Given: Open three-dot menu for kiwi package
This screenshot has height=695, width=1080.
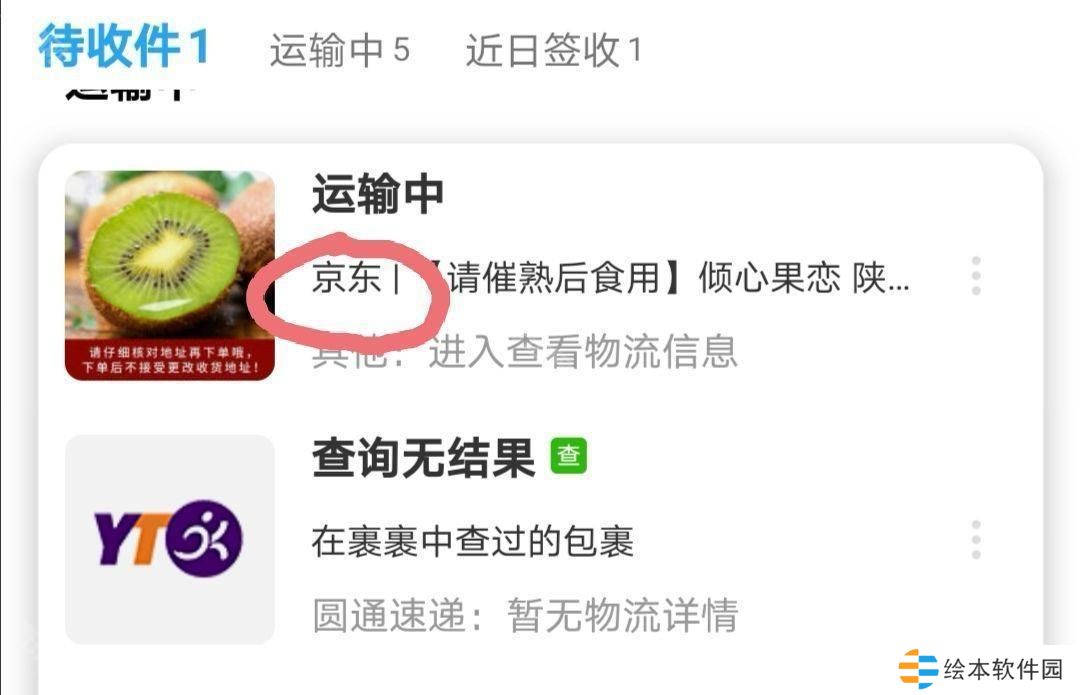Looking at the screenshot, I should click(x=975, y=276).
